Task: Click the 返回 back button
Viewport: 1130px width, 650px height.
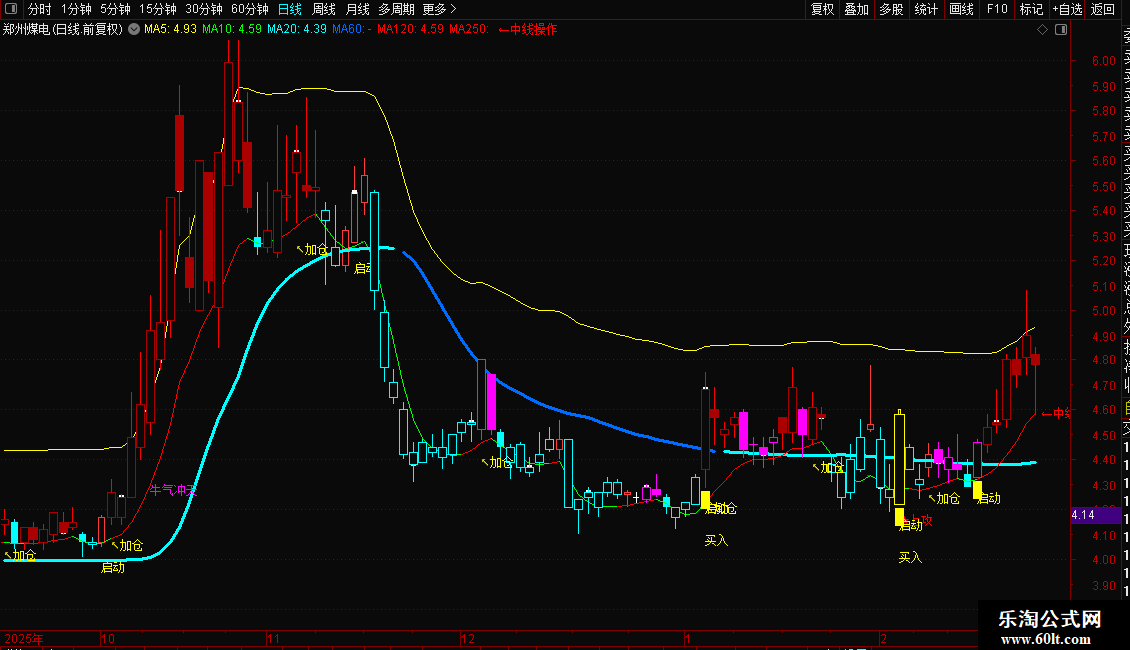Action: (1103, 9)
